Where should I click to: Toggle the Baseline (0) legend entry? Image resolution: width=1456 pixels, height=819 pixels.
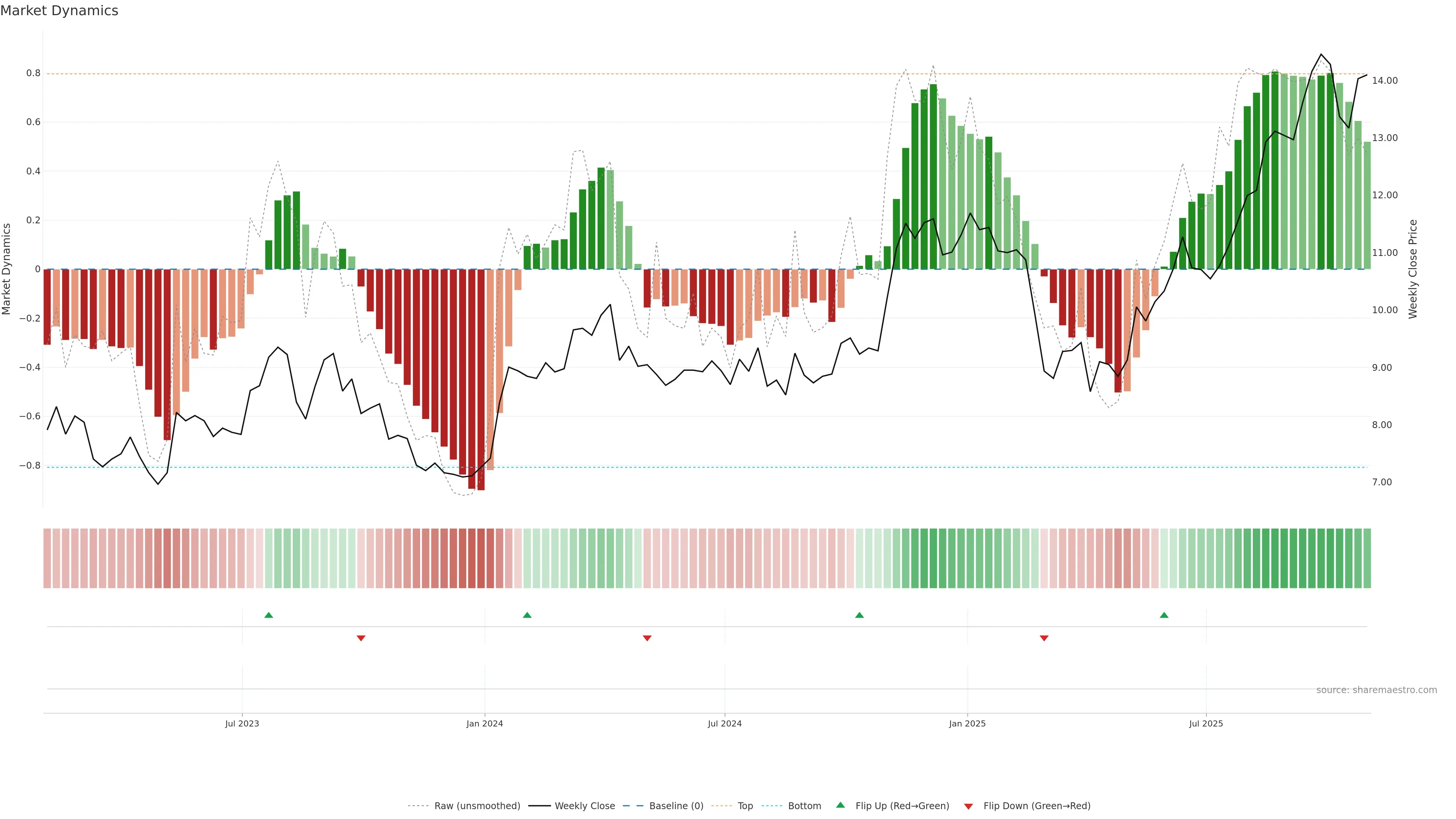[x=676, y=806]
